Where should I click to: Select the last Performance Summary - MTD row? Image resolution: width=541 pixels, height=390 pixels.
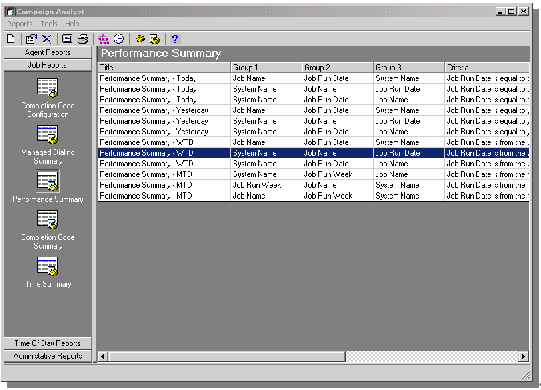tap(313, 196)
